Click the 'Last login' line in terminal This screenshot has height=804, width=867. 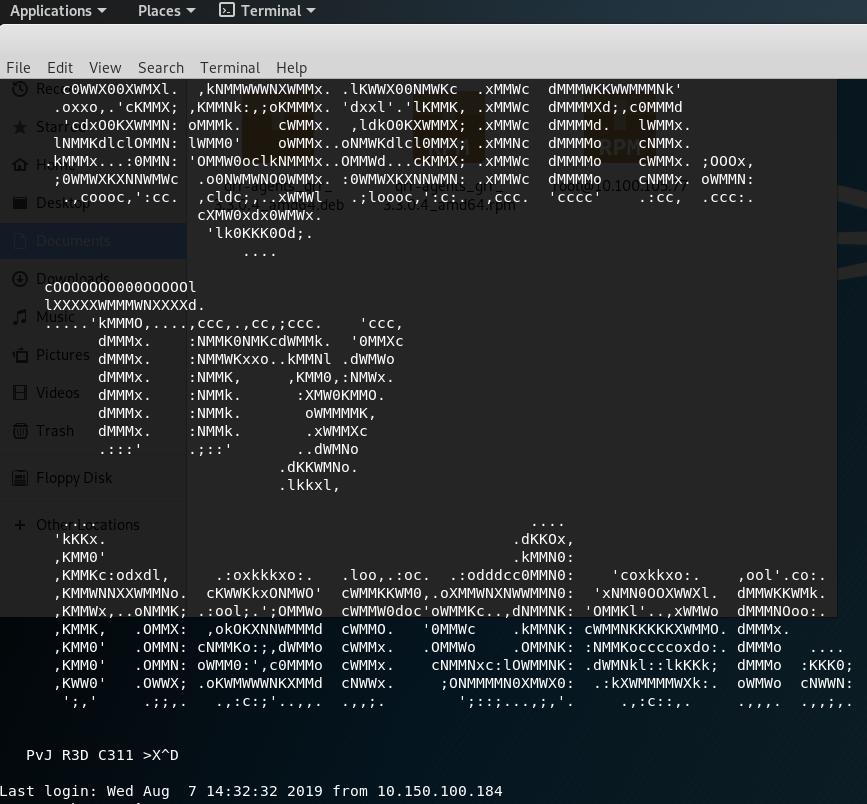[251, 791]
